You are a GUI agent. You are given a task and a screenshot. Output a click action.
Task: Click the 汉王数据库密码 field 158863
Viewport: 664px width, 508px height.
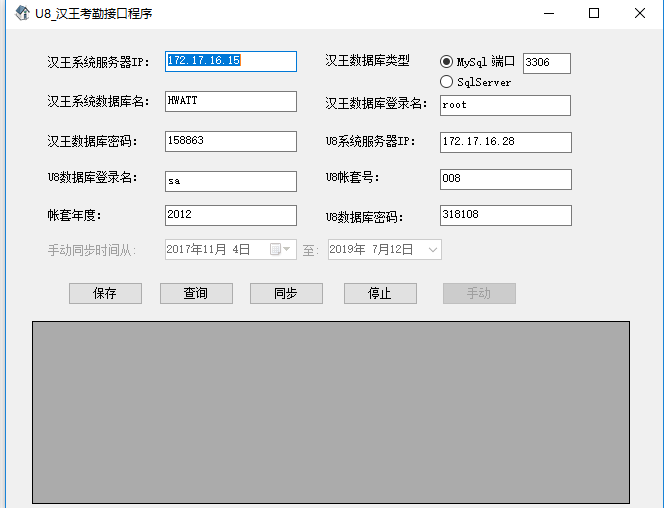click(x=231, y=141)
